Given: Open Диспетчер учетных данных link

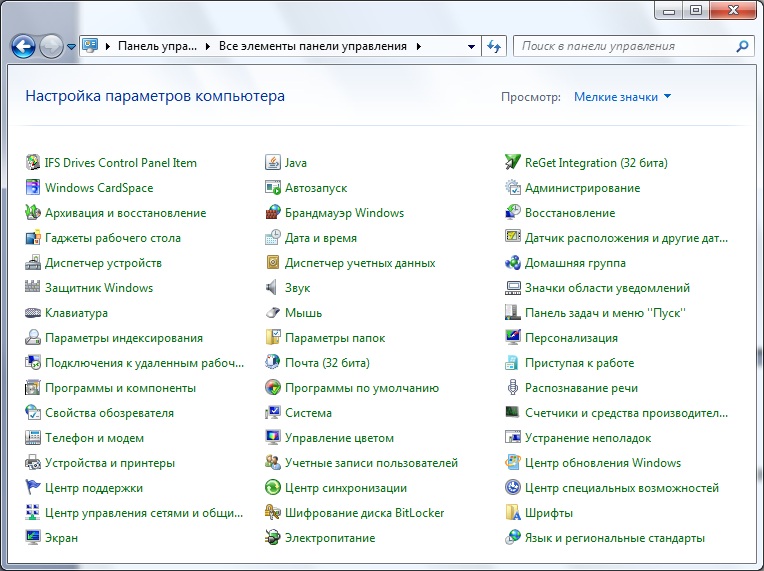Looking at the screenshot, I should click(360, 263).
